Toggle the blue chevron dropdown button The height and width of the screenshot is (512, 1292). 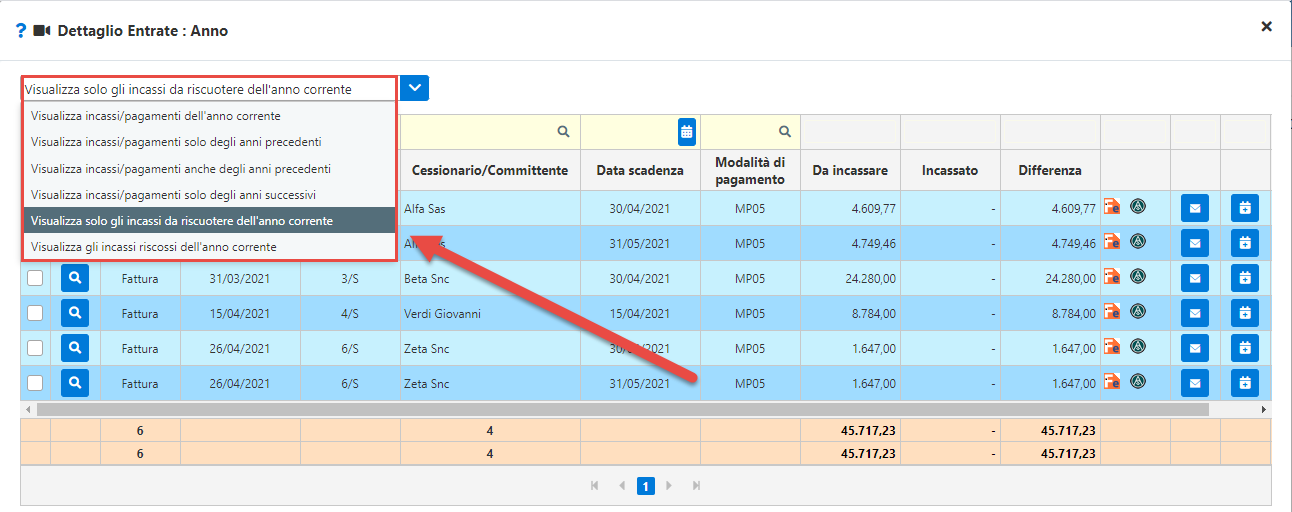point(415,88)
